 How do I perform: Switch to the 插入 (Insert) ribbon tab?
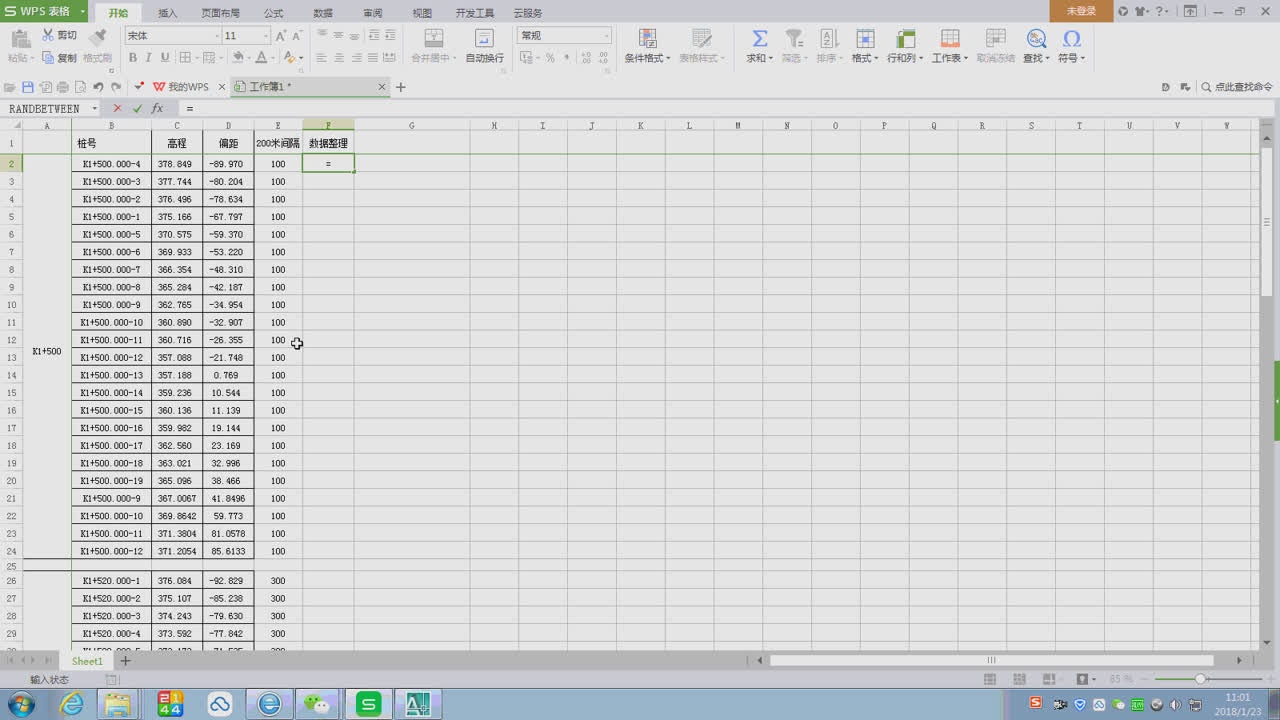coord(168,13)
